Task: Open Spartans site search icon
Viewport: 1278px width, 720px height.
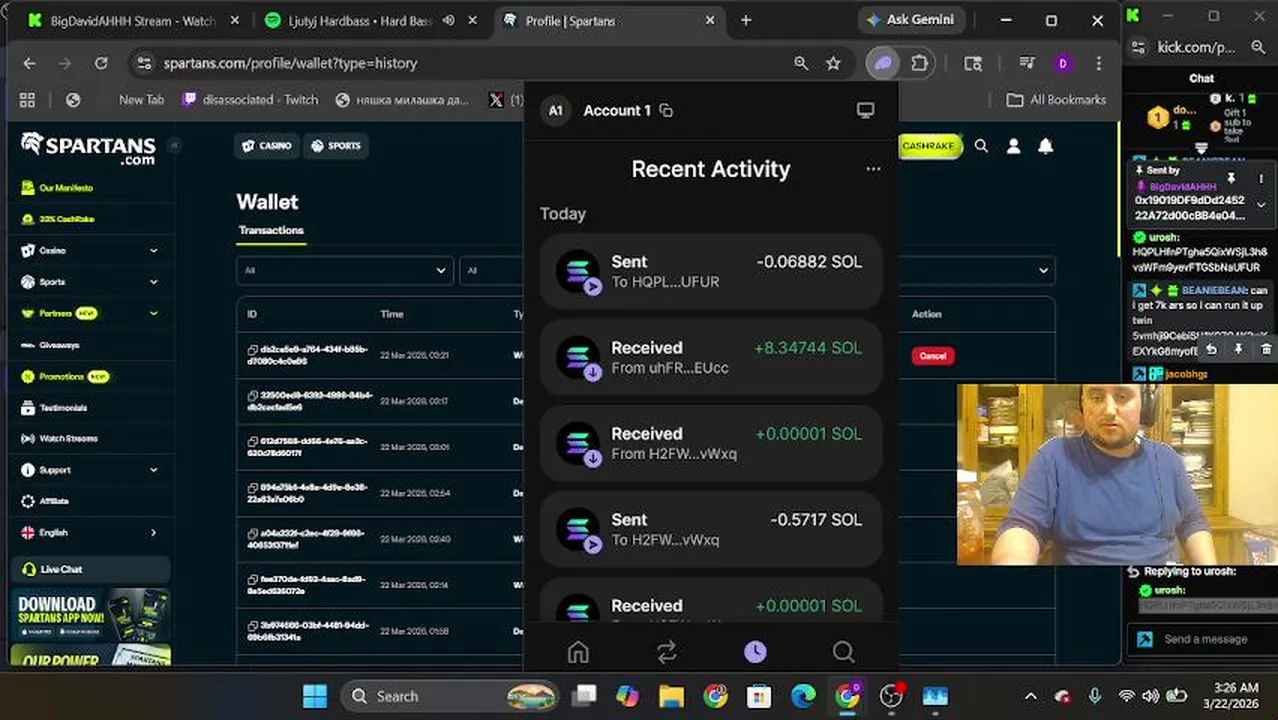Action: [981, 146]
